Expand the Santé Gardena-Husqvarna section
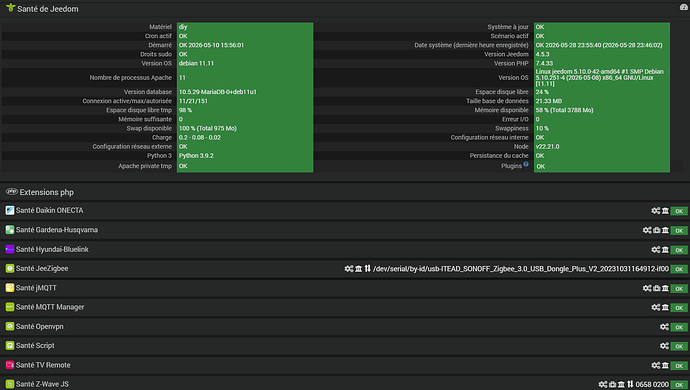This screenshot has height=390, width=690. pyautogui.click(x=345, y=230)
